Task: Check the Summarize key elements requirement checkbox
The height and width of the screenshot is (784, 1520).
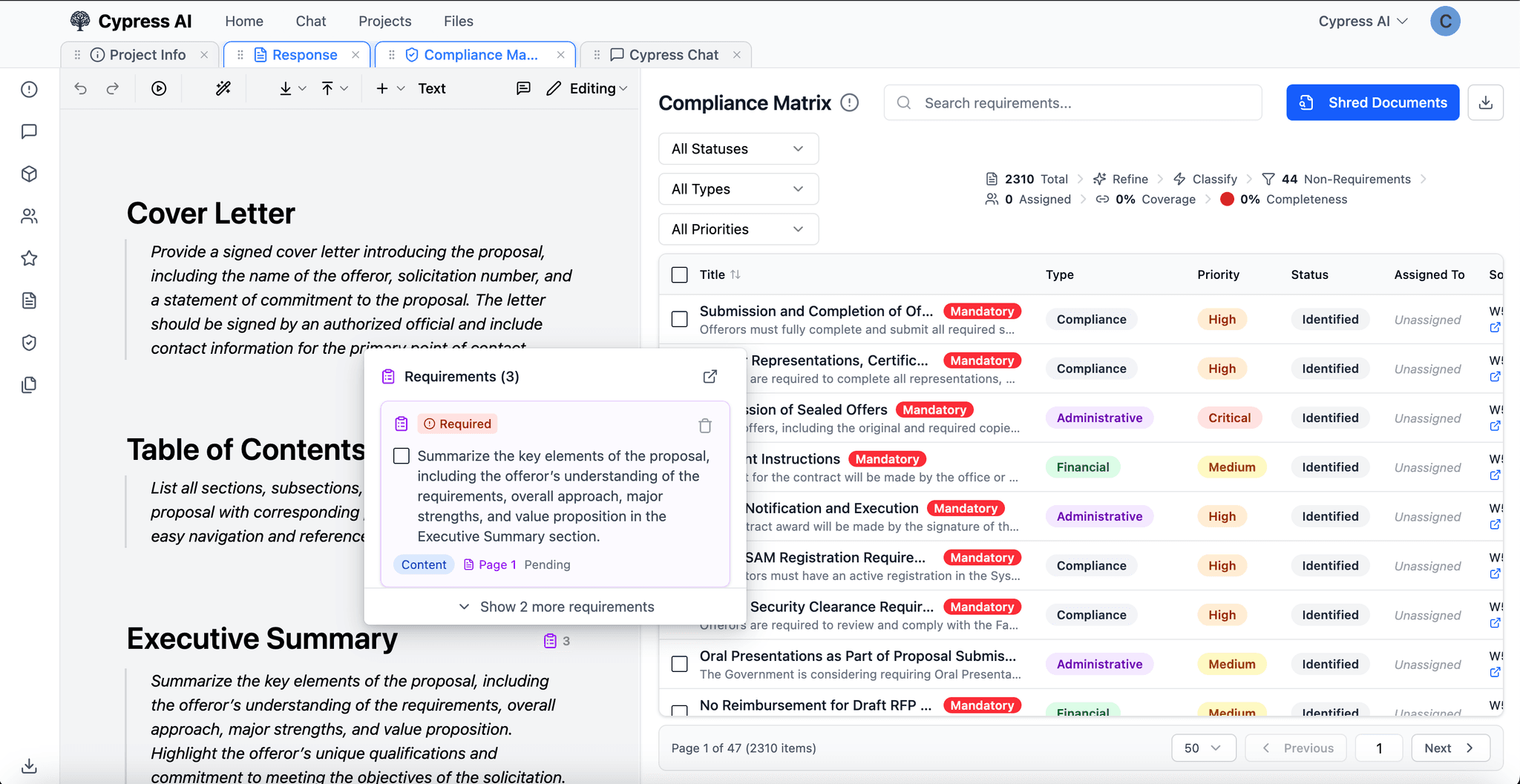Action: [x=402, y=455]
